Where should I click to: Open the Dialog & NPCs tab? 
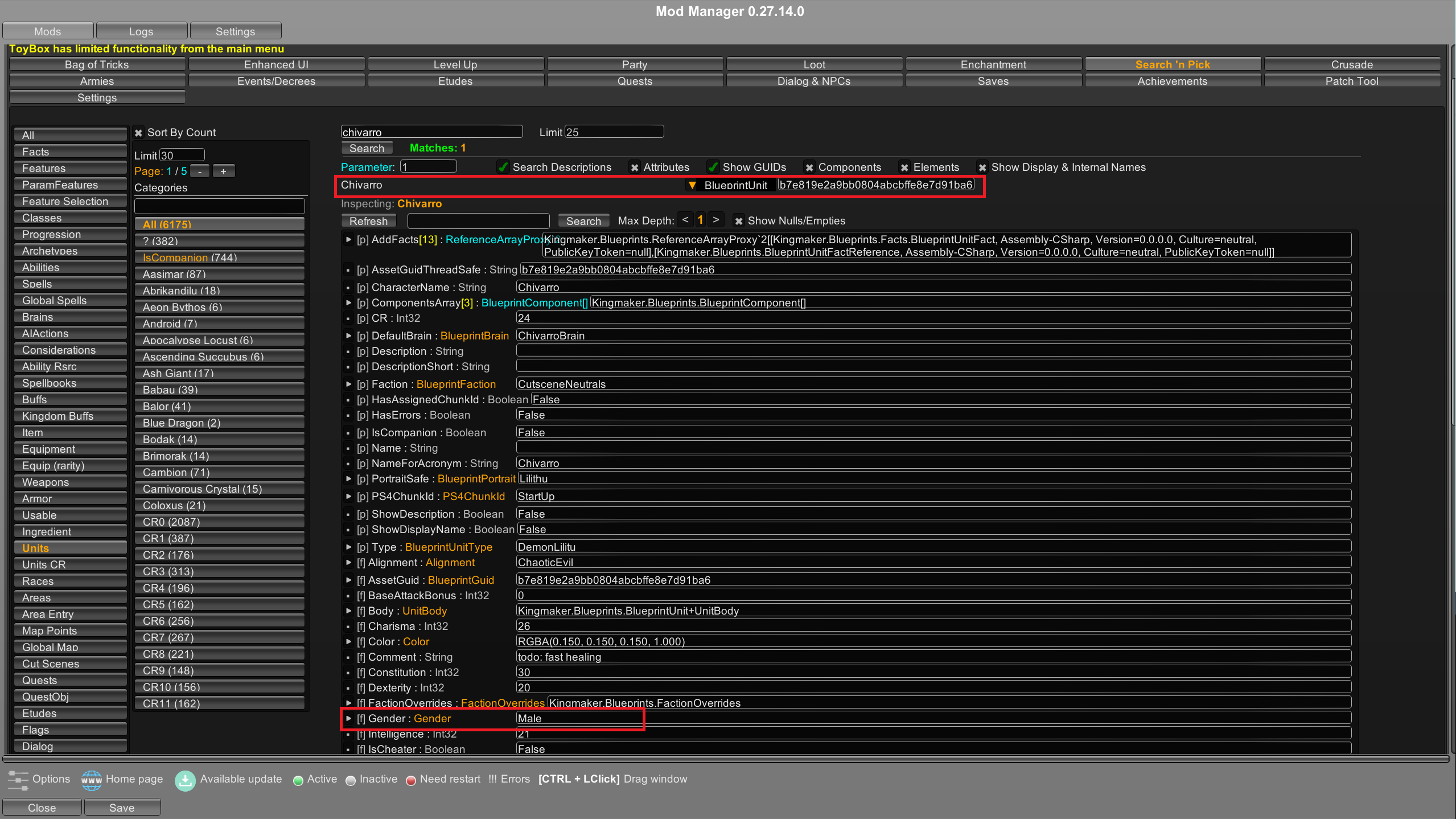pyautogui.click(x=814, y=81)
